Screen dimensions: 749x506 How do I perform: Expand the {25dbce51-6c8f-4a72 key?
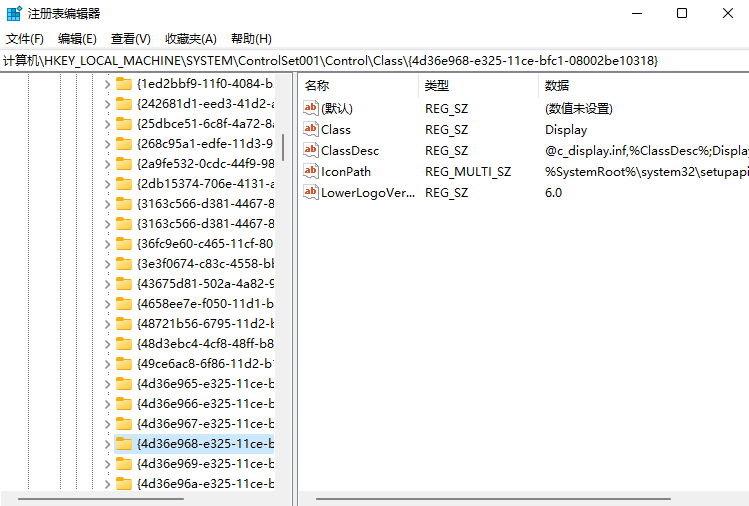tap(107, 125)
